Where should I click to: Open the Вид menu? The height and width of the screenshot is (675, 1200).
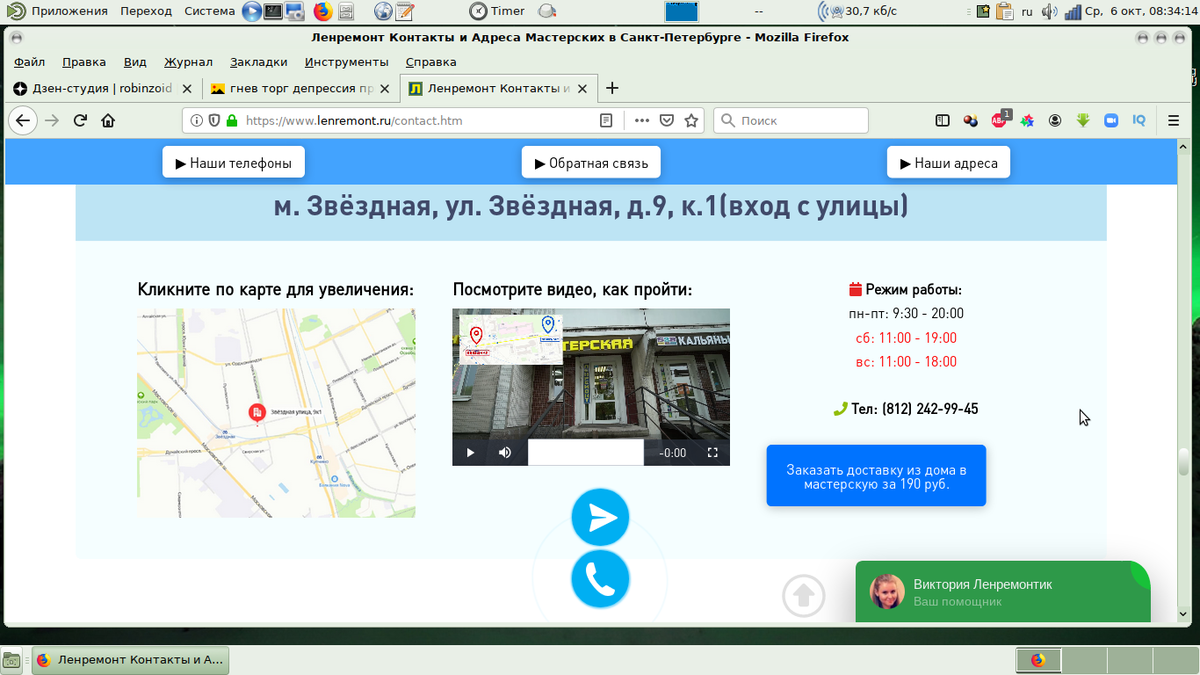(135, 62)
